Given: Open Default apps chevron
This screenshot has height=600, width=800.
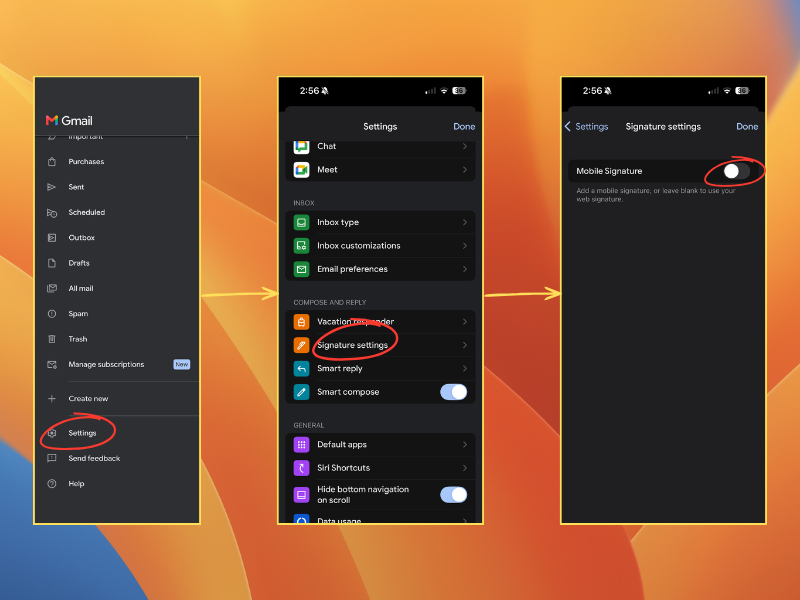Looking at the screenshot, I should click(x=465, y=445).
